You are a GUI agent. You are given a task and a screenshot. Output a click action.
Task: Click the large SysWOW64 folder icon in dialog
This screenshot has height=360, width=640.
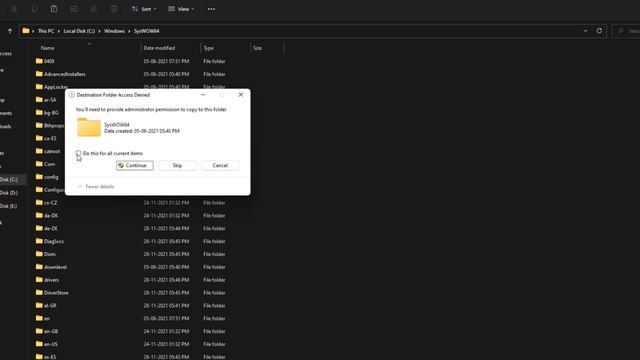pos(89,127)
